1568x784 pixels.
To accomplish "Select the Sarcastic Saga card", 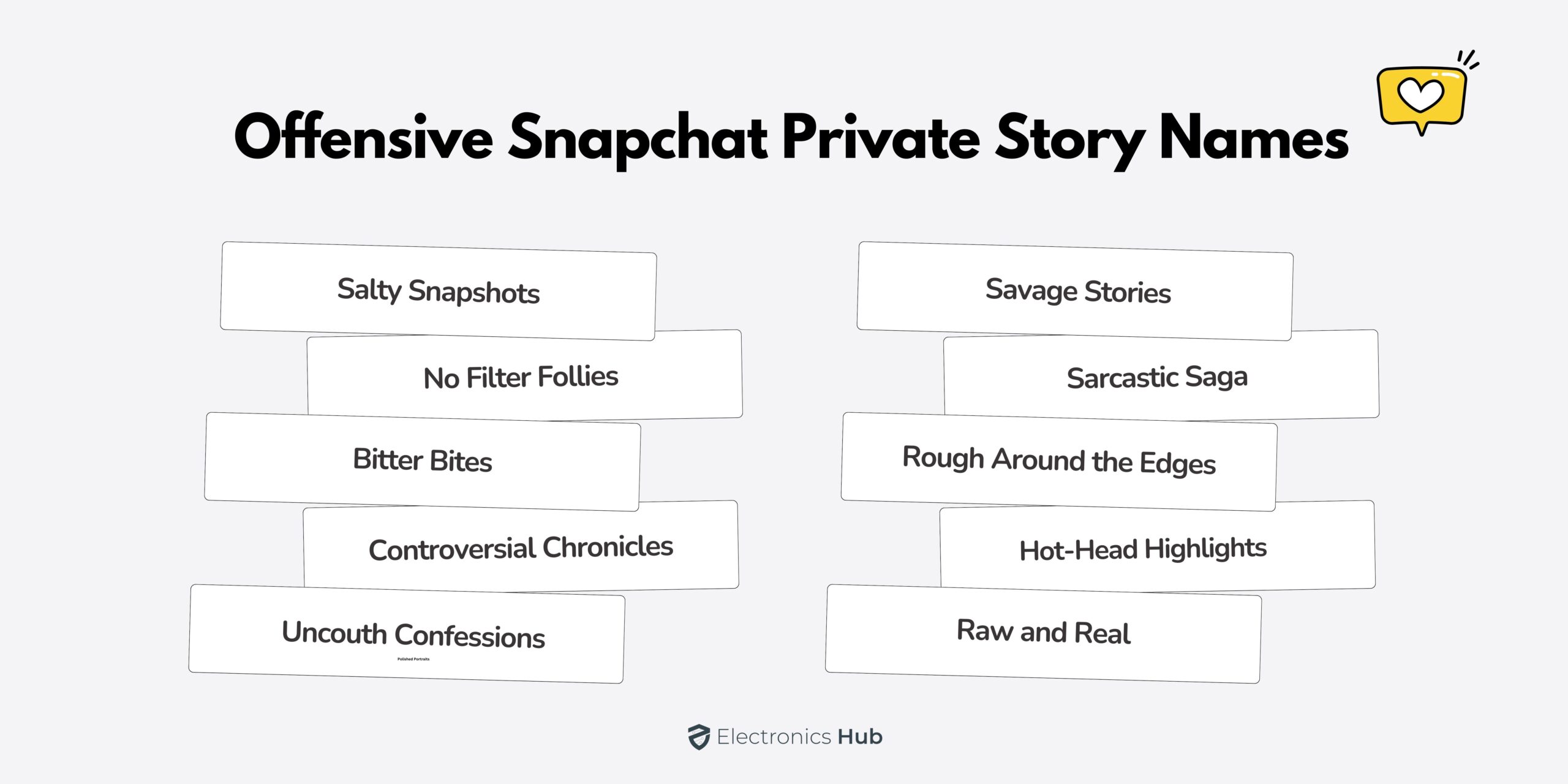I will coord(1157,377).
